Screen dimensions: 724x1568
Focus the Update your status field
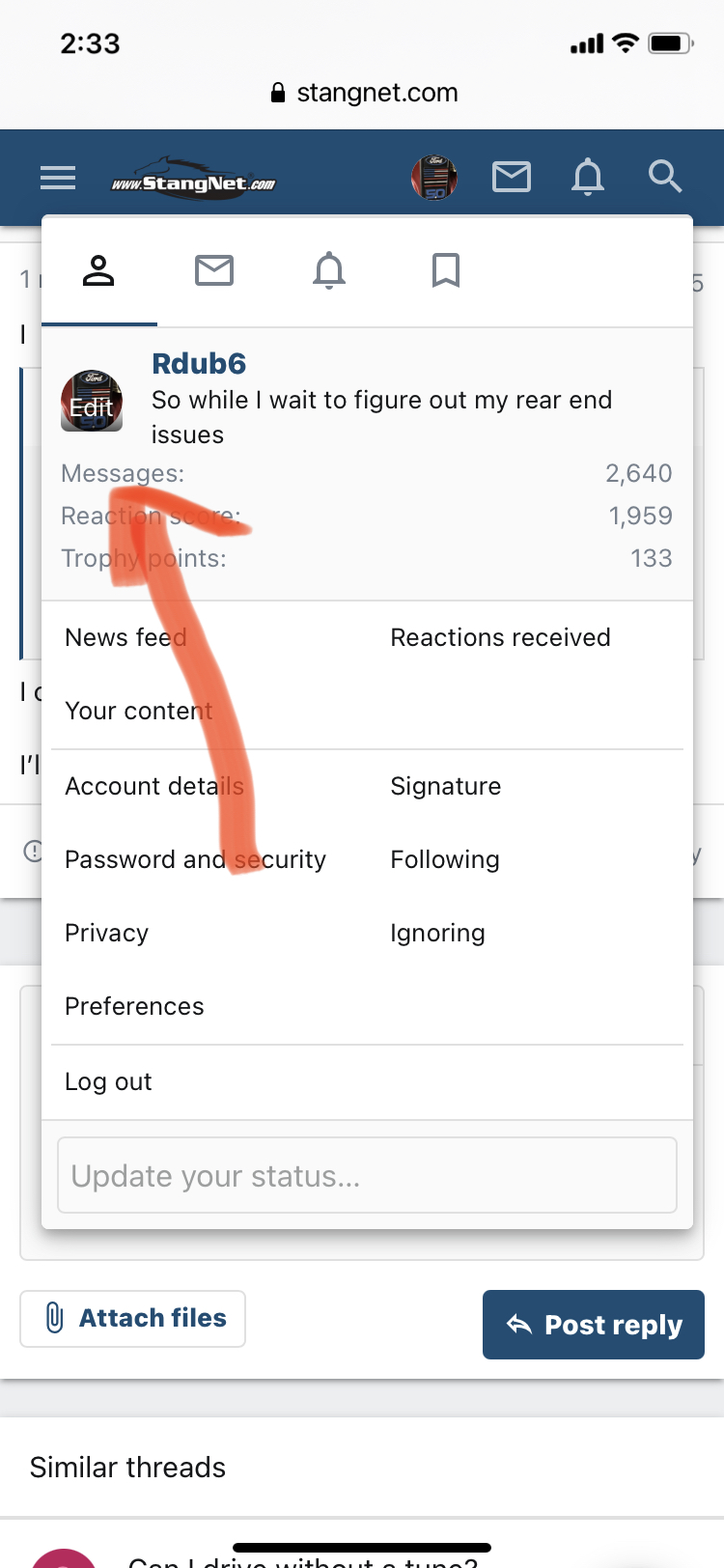coord(367,1175)
